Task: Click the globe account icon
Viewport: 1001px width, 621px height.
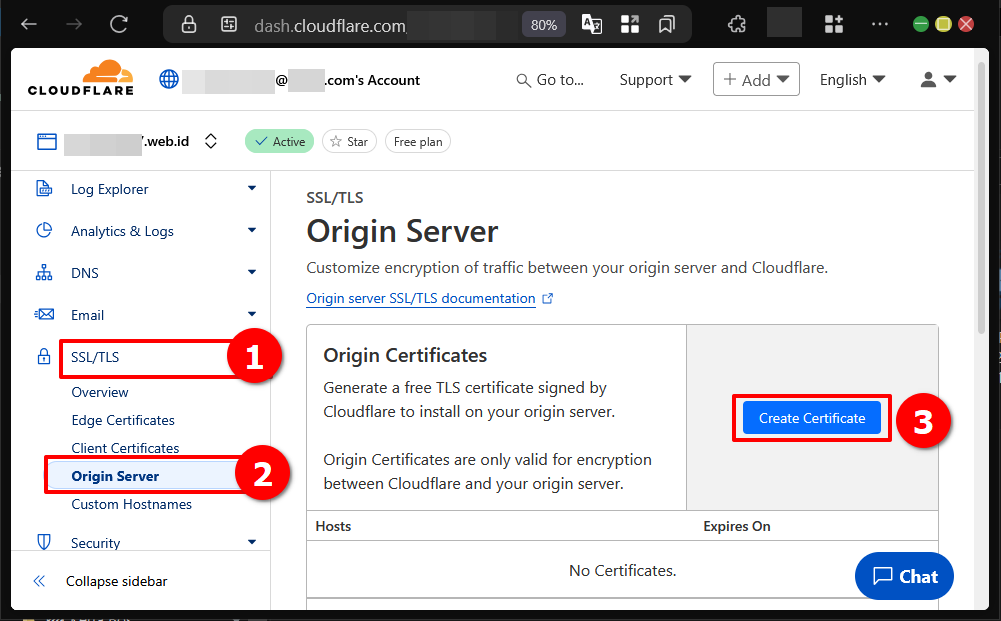Action: point(169,79)
